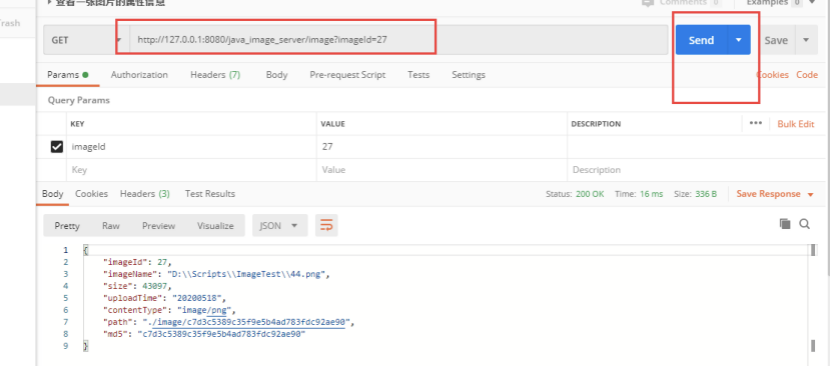Open the three-dots column options menu
Viewport: 830px width, 366px height.
(x=755, y=123)
